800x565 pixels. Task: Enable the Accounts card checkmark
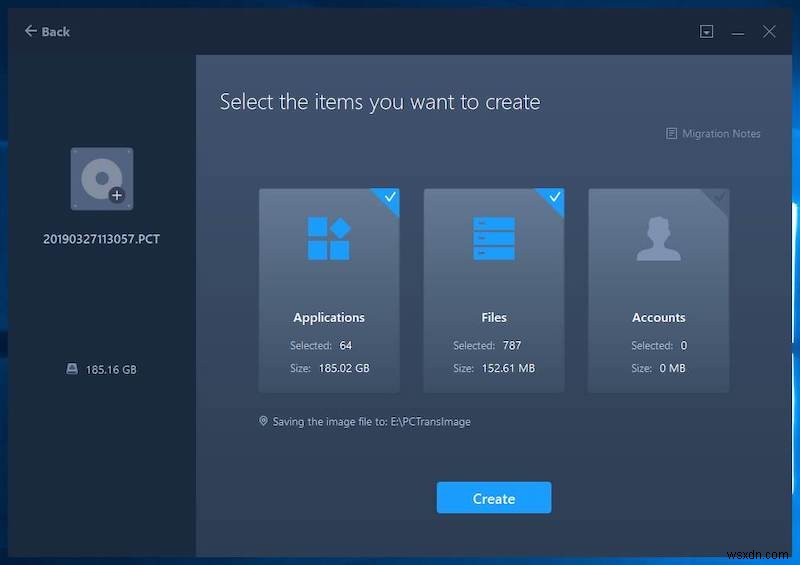tap(719, 198)
